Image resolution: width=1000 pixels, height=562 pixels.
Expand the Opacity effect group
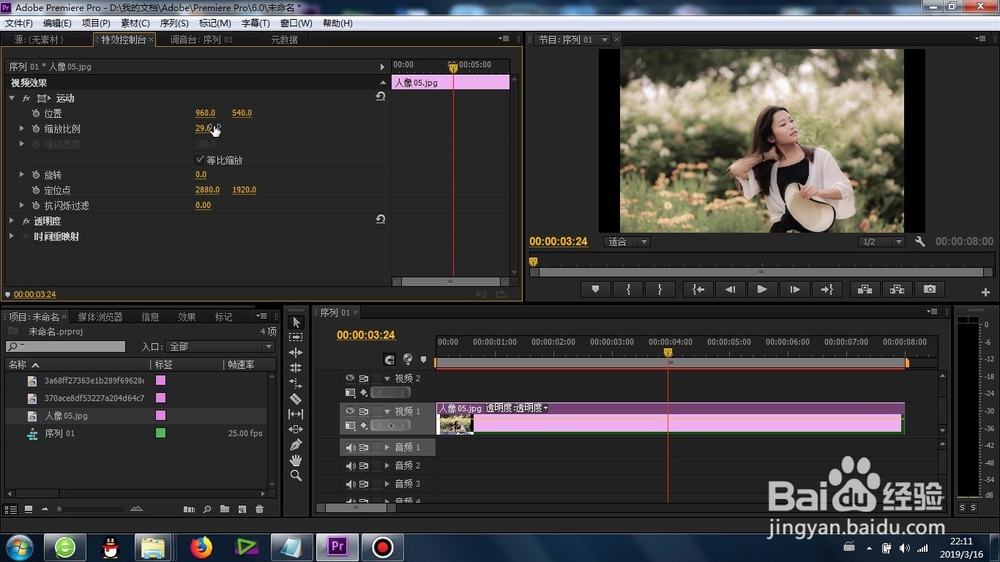coord(12,221)
